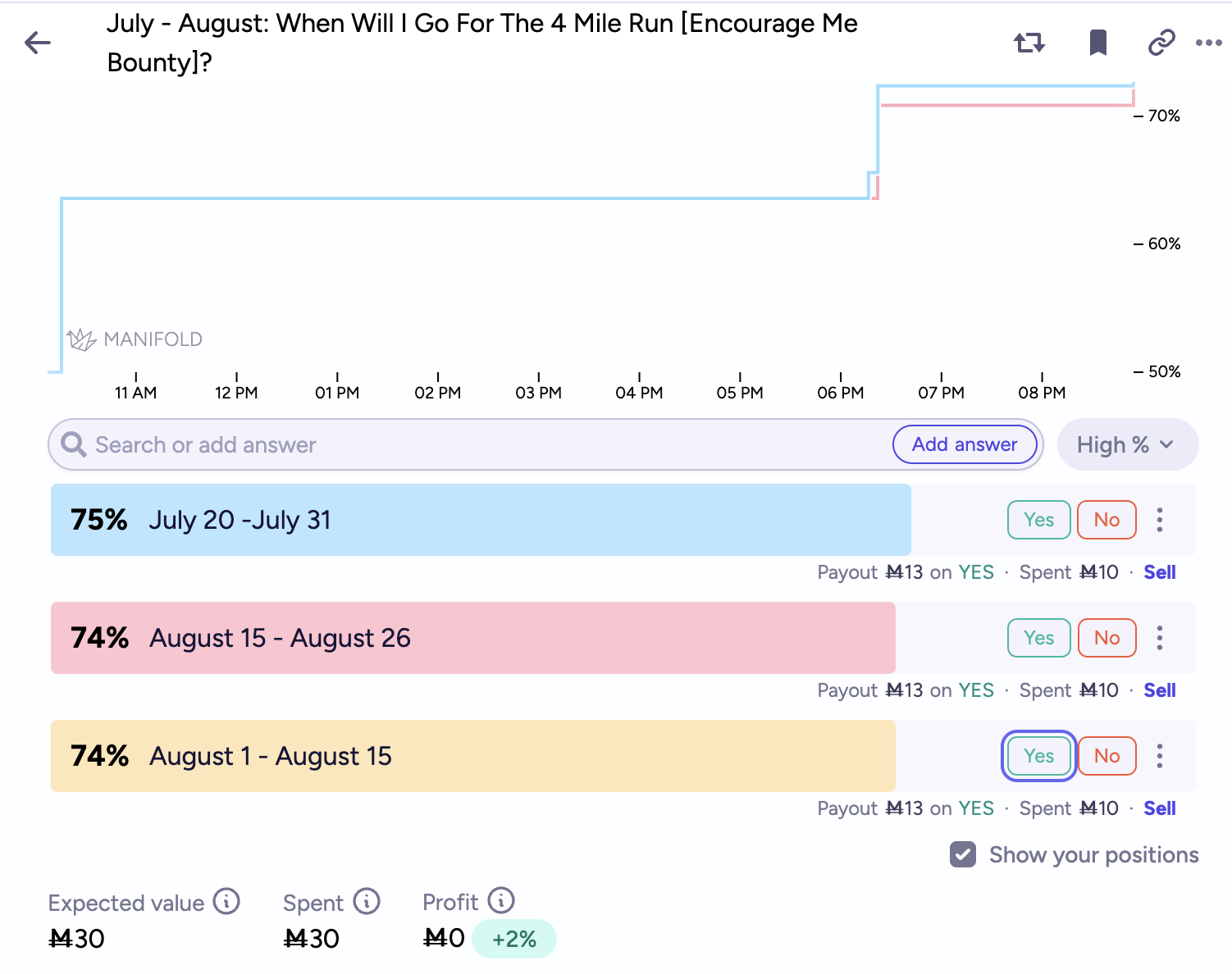Bet Yes on August 1 - August 15

pos(1038,756)
